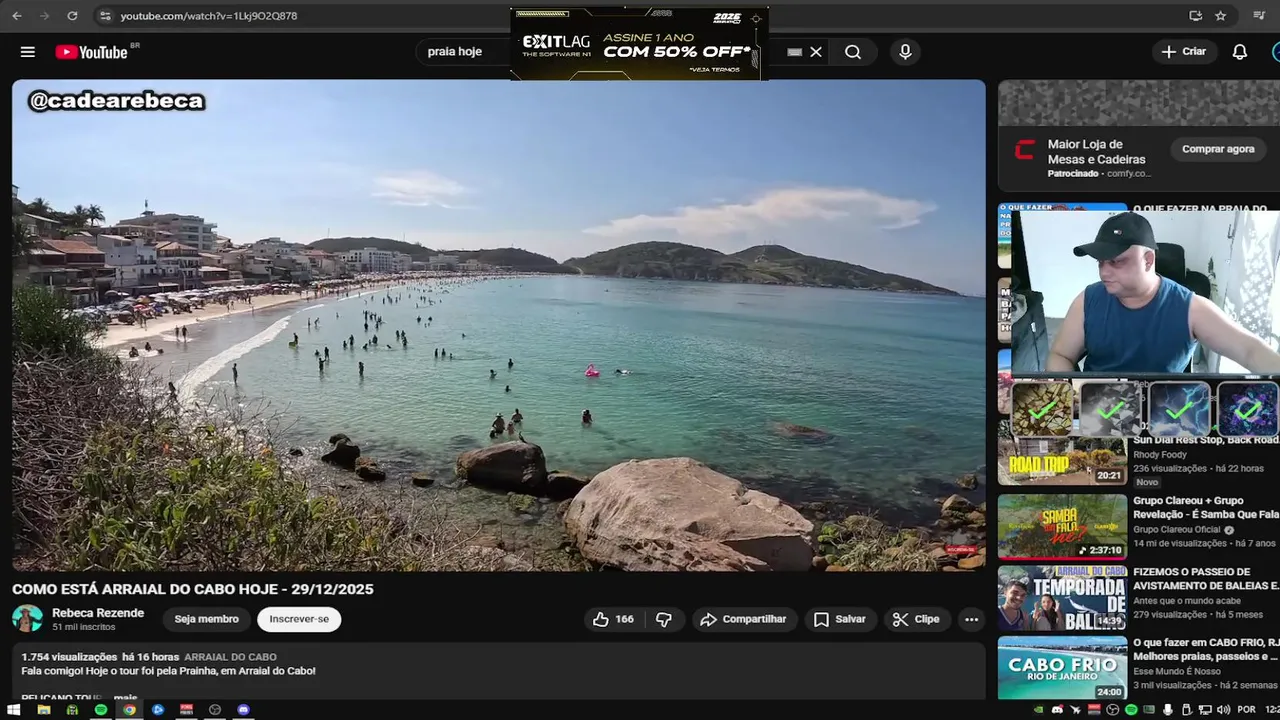Open Rebeca Rezende channel name link

tap(98, 613)
